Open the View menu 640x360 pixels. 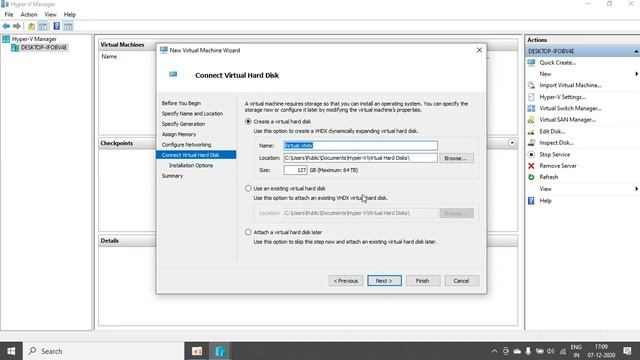pos(50,14)
